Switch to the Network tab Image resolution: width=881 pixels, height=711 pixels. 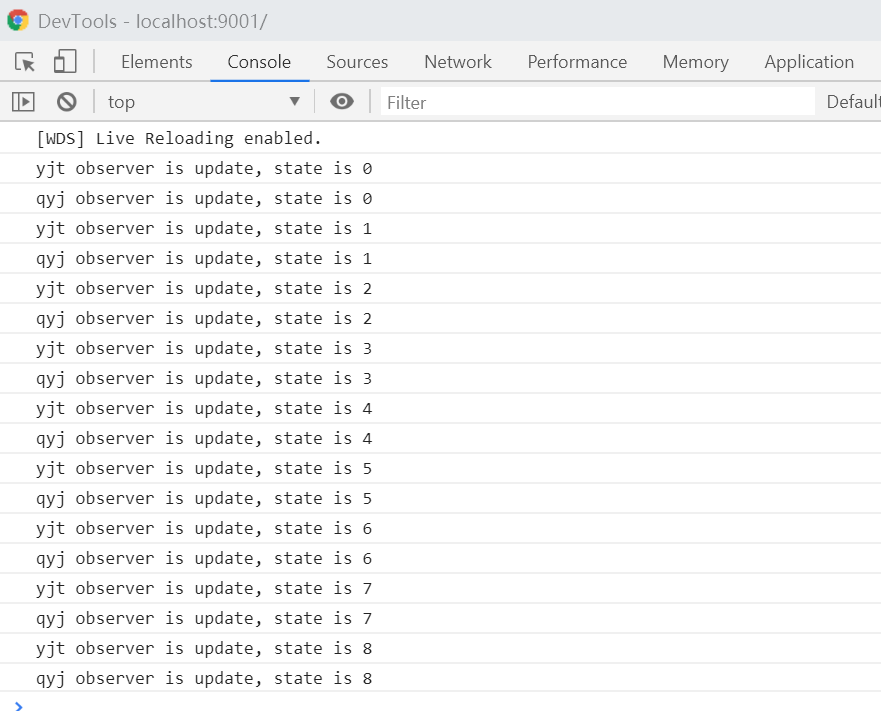pyautogui.click(x=458, y=62)
